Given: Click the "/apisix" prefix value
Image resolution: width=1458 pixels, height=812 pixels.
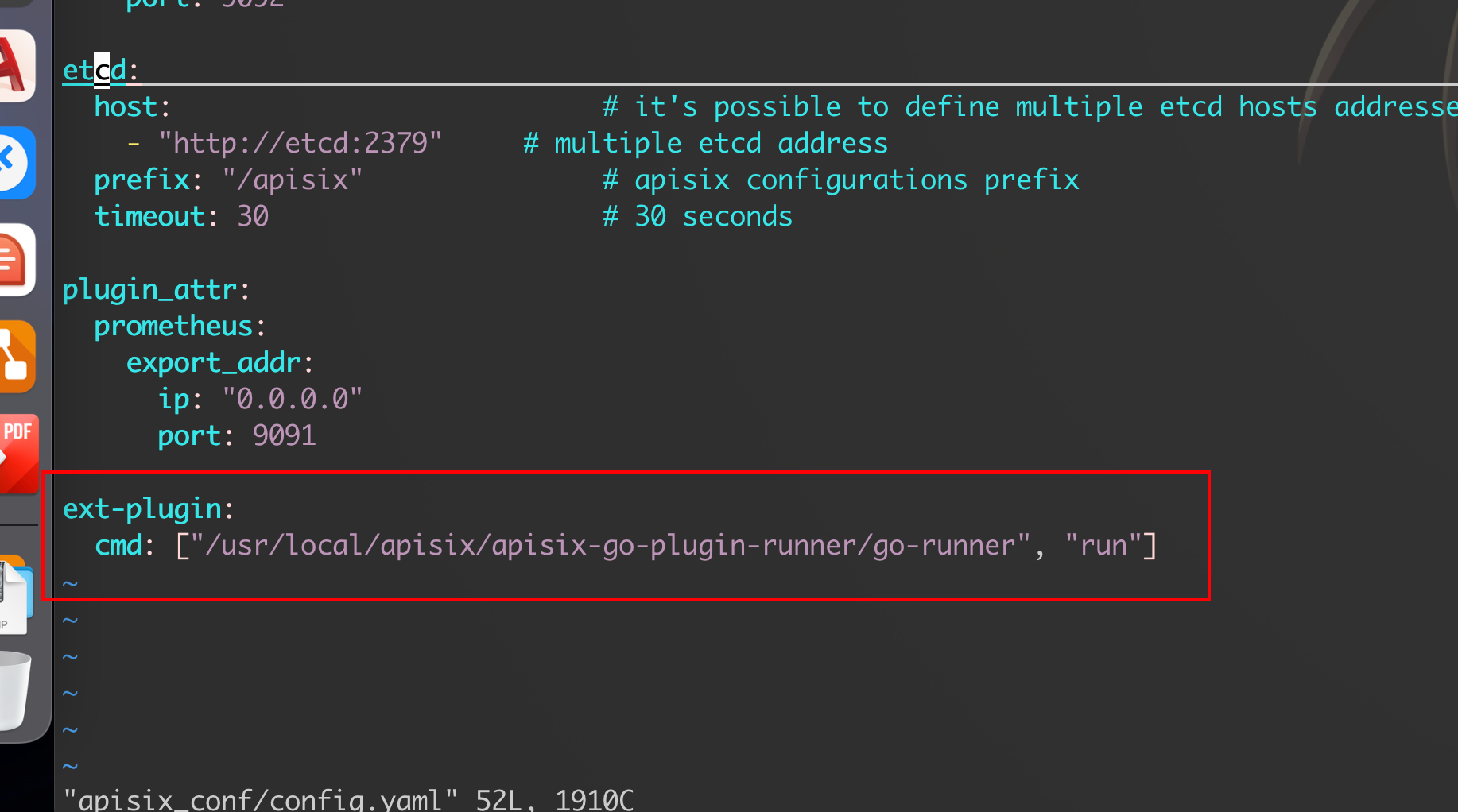Looking at the screenshot, I should [293, 179].
